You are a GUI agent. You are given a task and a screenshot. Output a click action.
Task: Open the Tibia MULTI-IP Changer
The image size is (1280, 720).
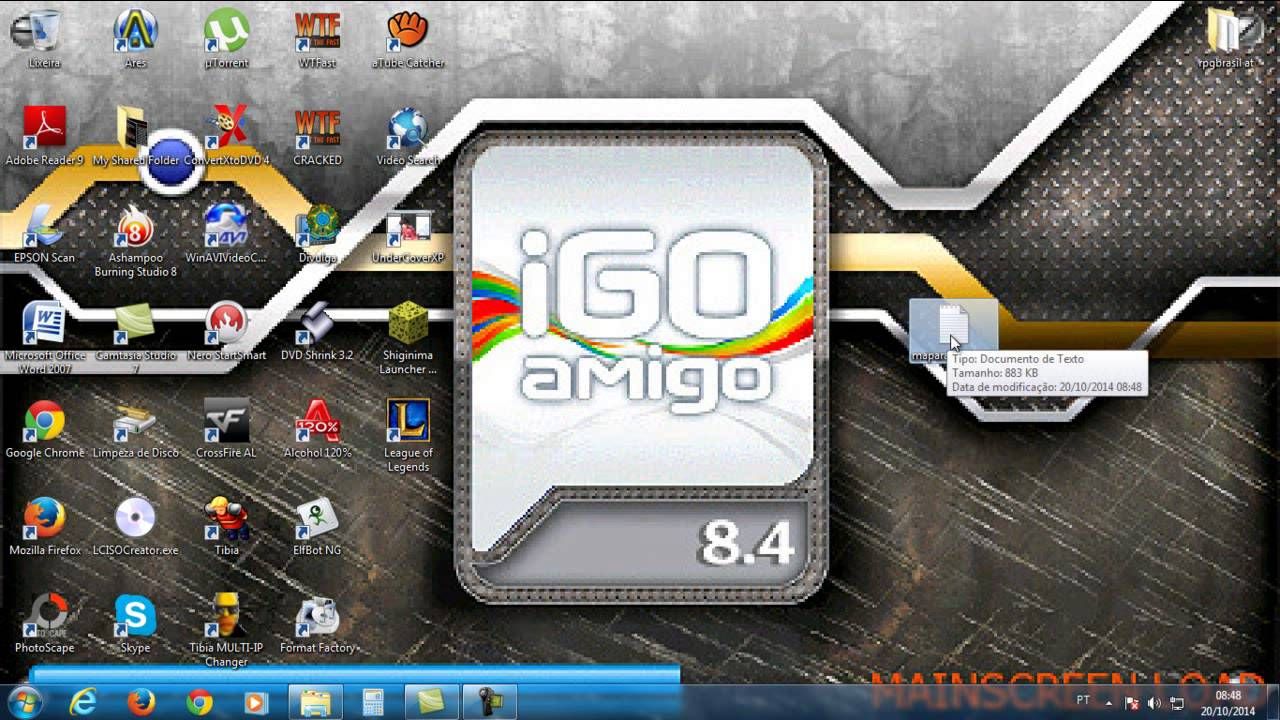tap(226, 620)
